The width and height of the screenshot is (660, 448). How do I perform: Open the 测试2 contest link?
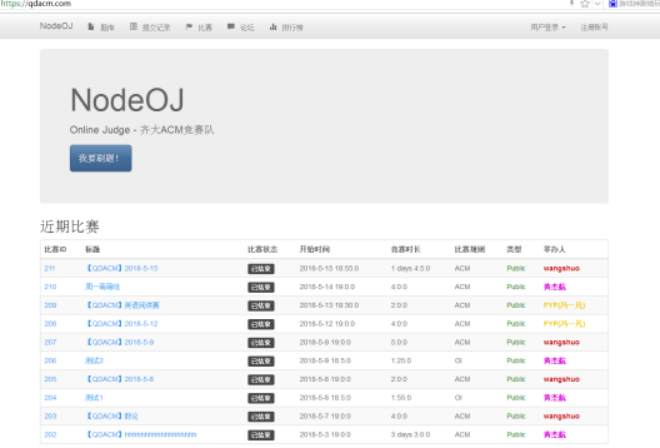[x=94, y=360]
